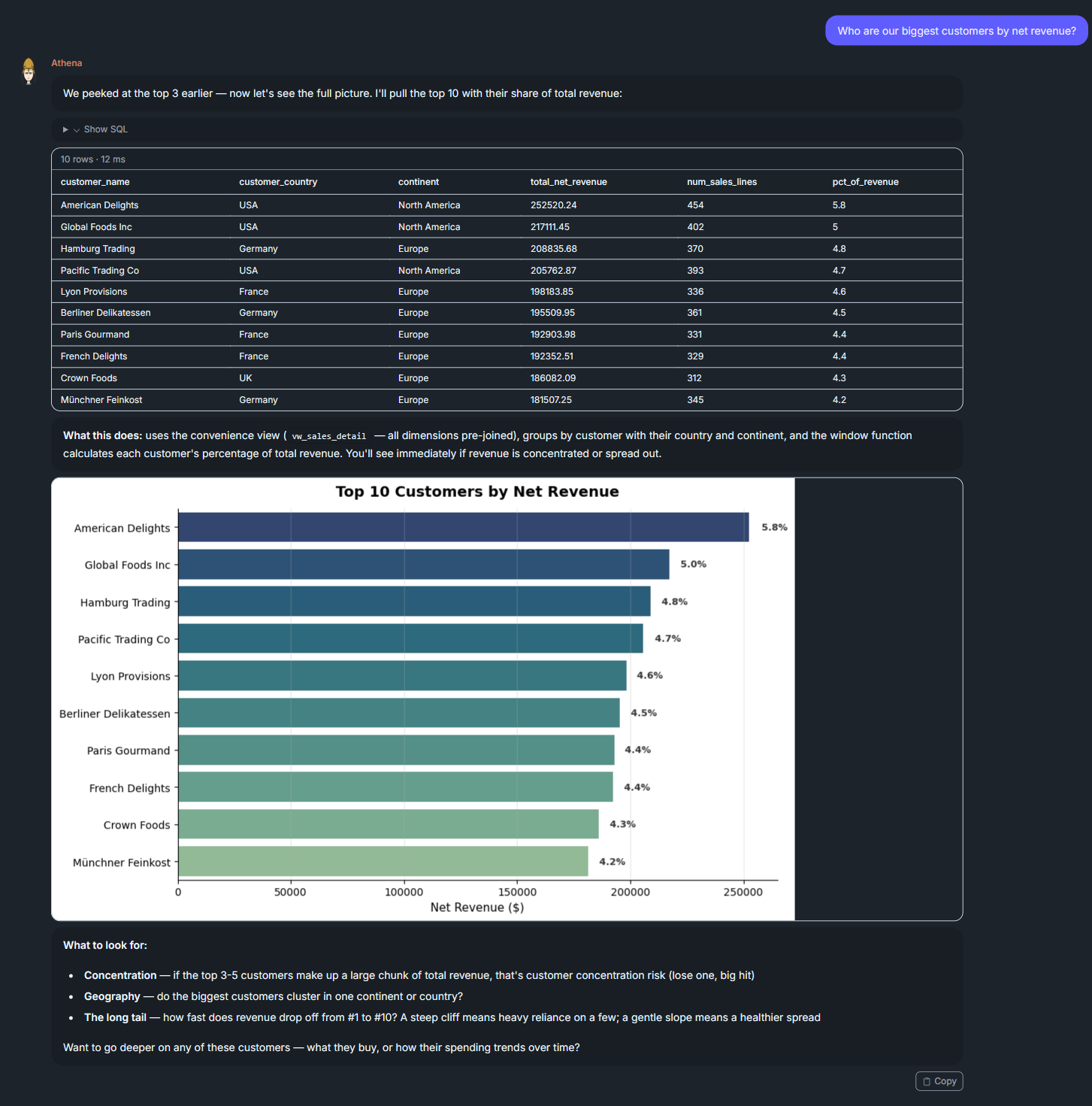
Task: Click the bold Concentration bullet heading
Action: tap(120, 975)
